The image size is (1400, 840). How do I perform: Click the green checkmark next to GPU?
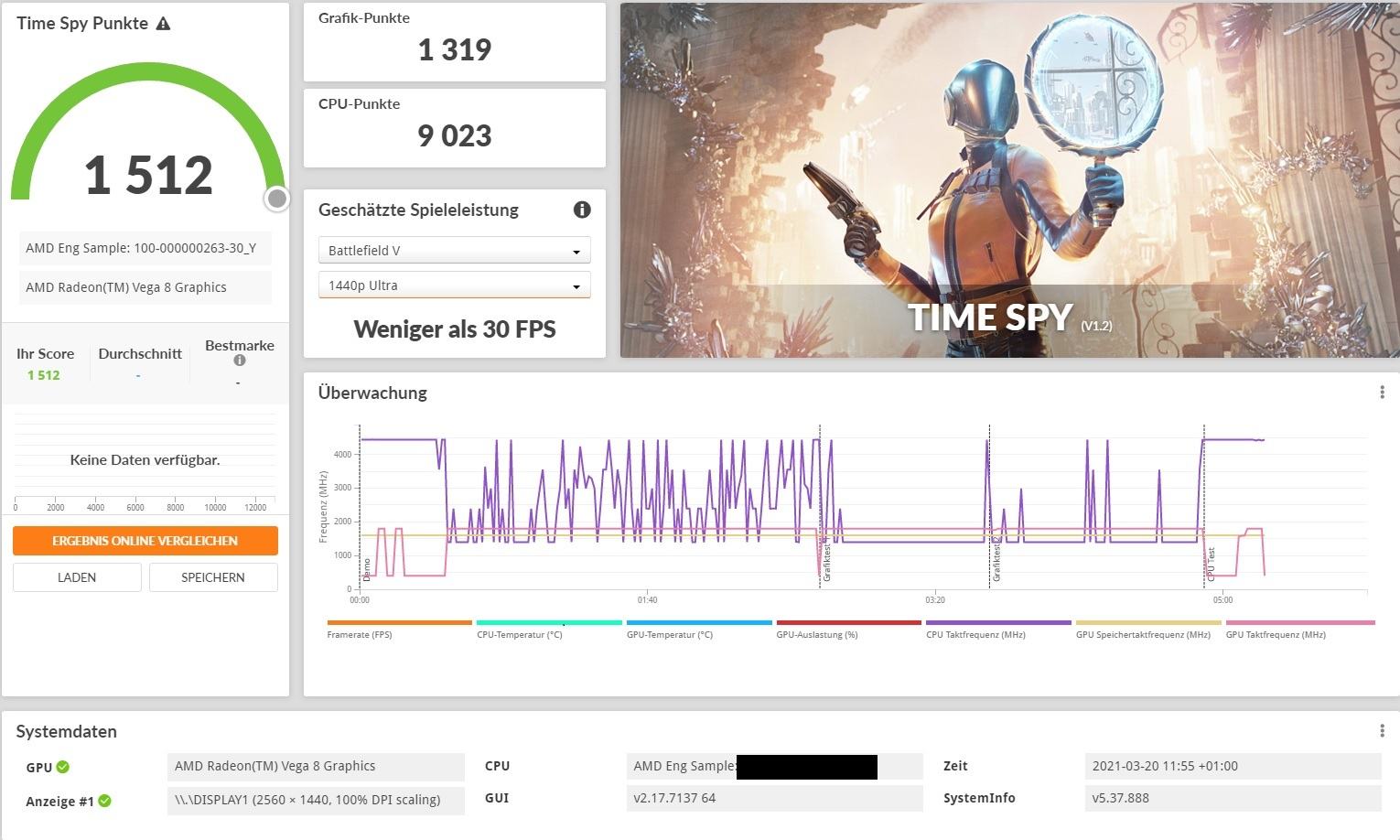pos(63,767)
